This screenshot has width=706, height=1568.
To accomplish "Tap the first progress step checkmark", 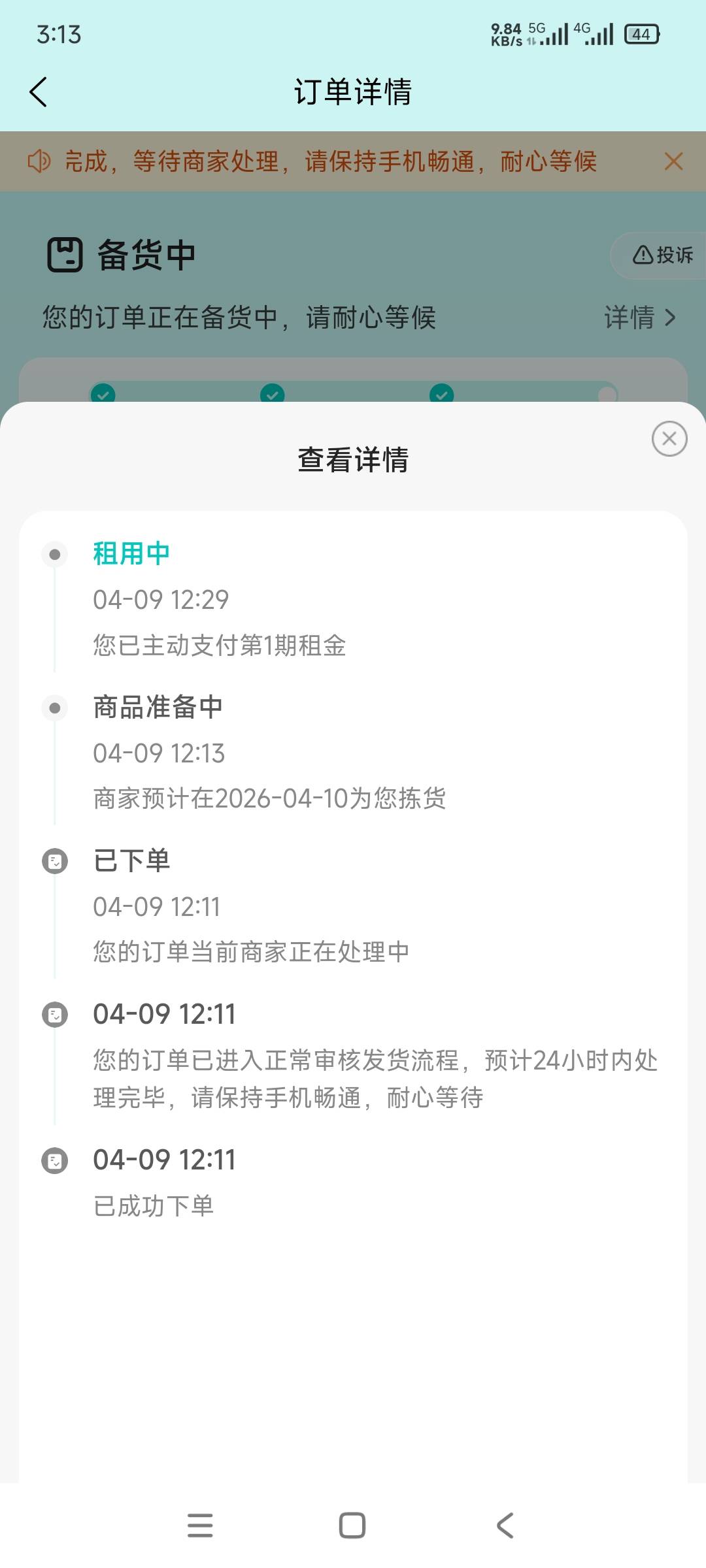I will tap(103, 394).
